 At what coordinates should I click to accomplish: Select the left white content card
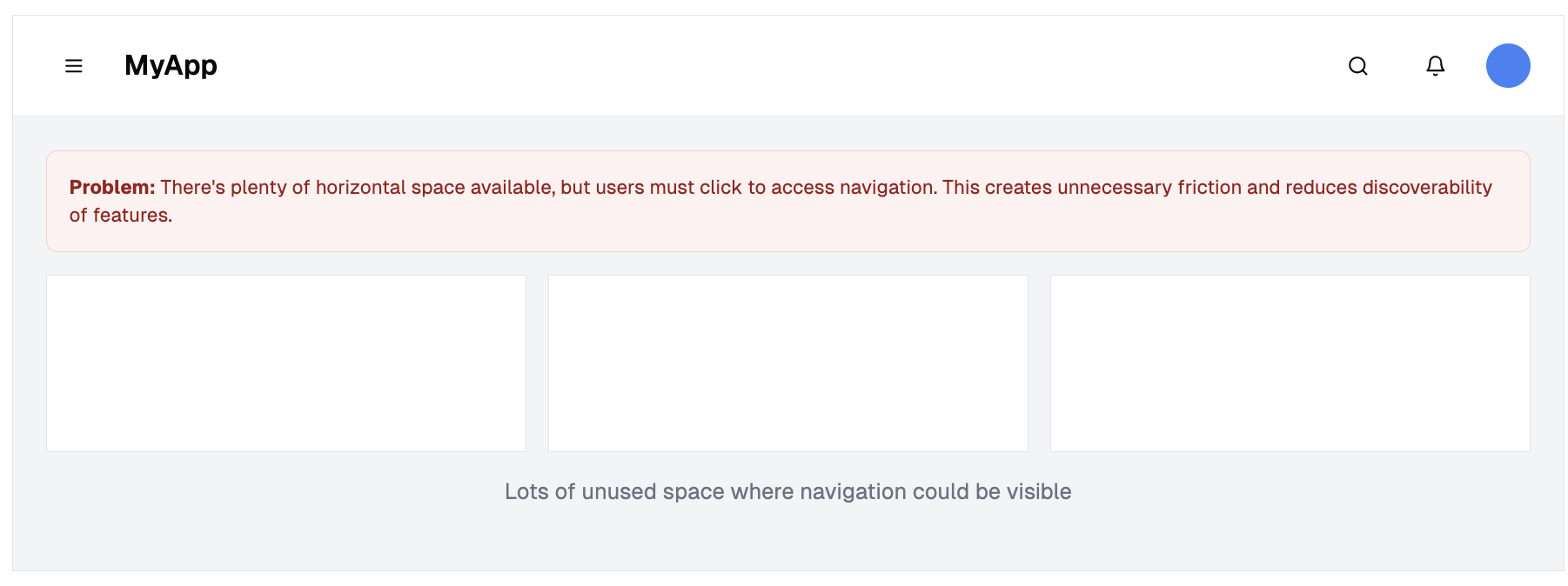coord(286,363)
